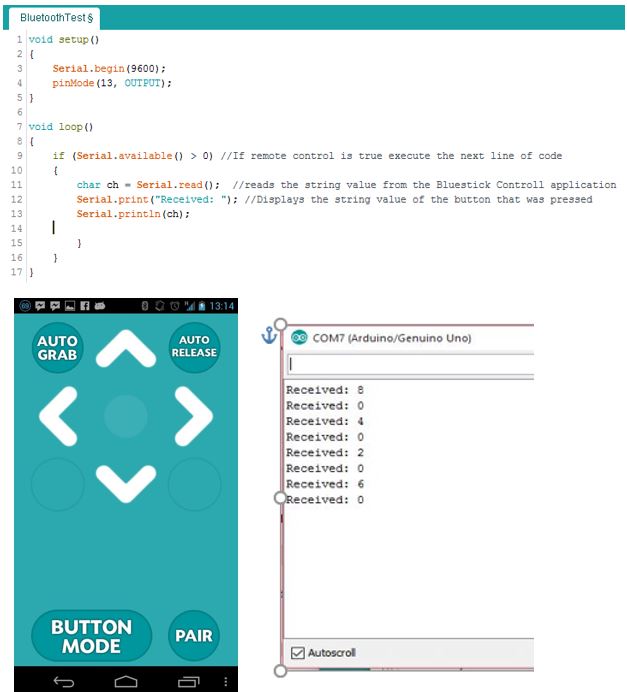This screenshot has width=627, height=692.
Task: Click the 'Serial.println(ch);' code line
Action: (133, 214)
